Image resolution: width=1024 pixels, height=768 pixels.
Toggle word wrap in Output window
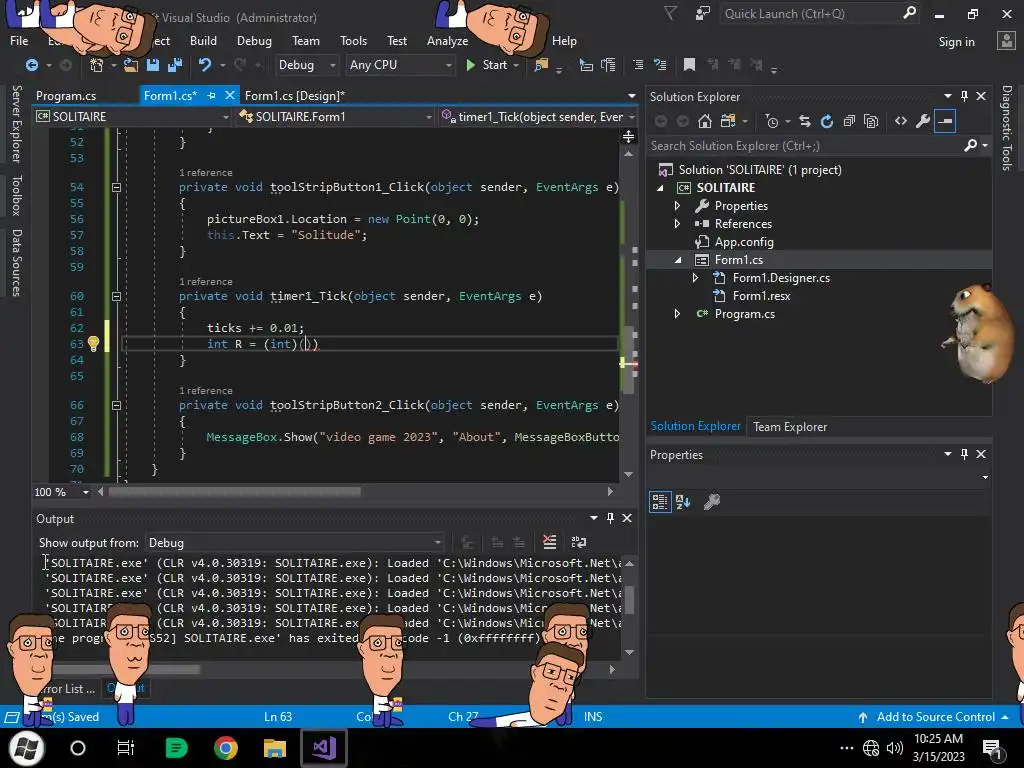point(579,542)
